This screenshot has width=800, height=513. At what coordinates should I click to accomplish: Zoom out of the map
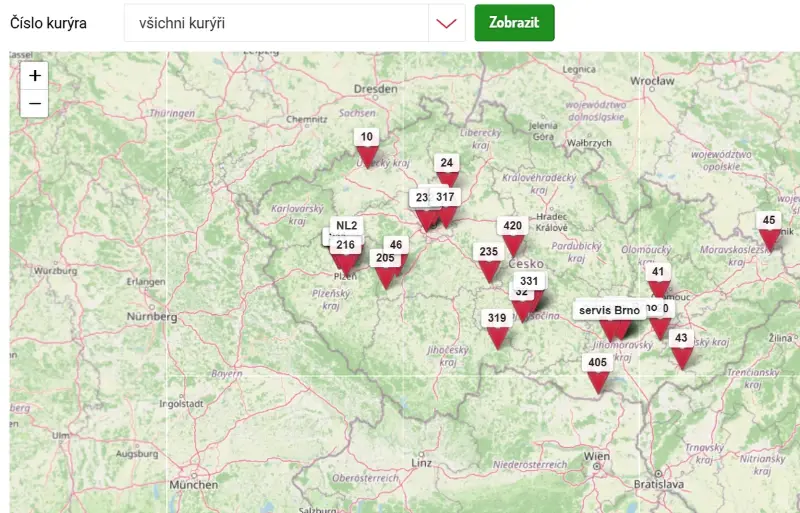(x=35, y=104)
